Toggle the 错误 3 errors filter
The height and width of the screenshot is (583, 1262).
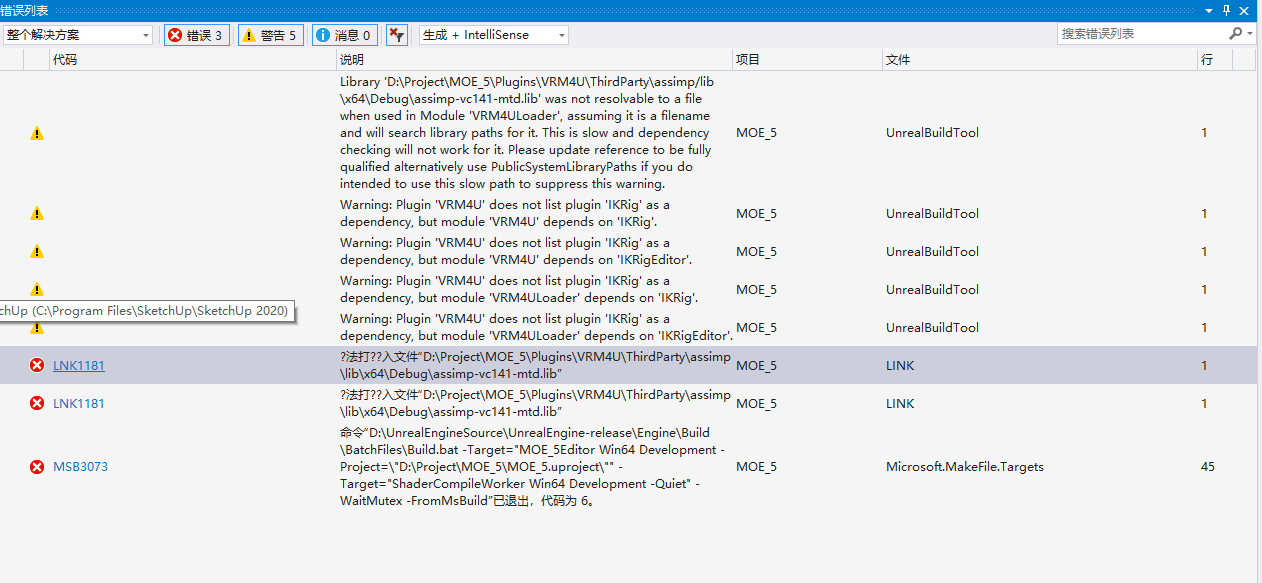(x=196, y=35)
